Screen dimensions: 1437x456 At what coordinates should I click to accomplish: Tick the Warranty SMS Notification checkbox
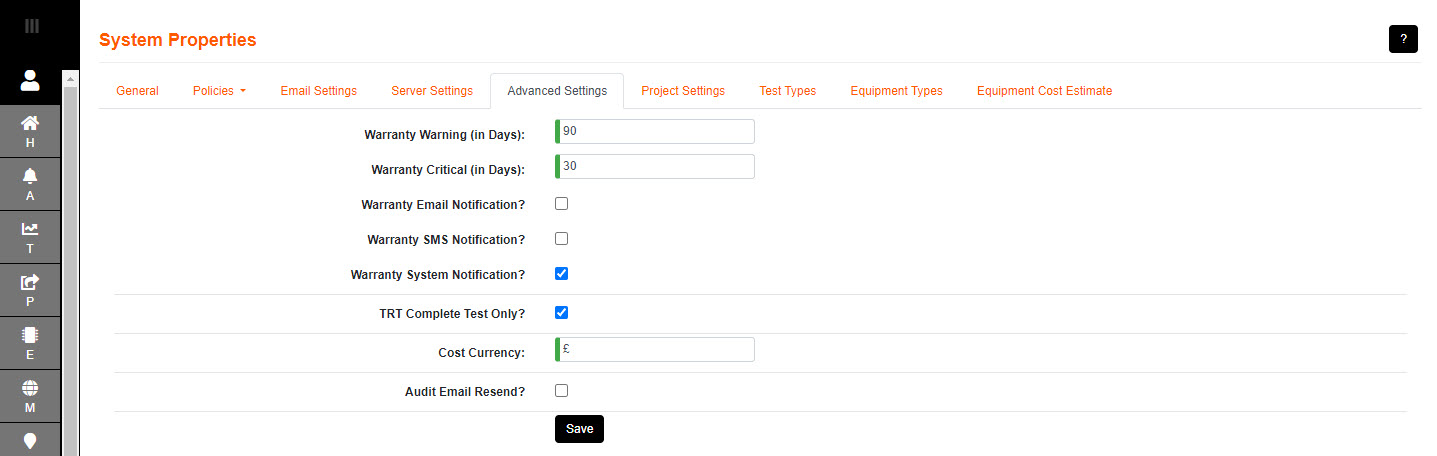[x=561, y=239]
